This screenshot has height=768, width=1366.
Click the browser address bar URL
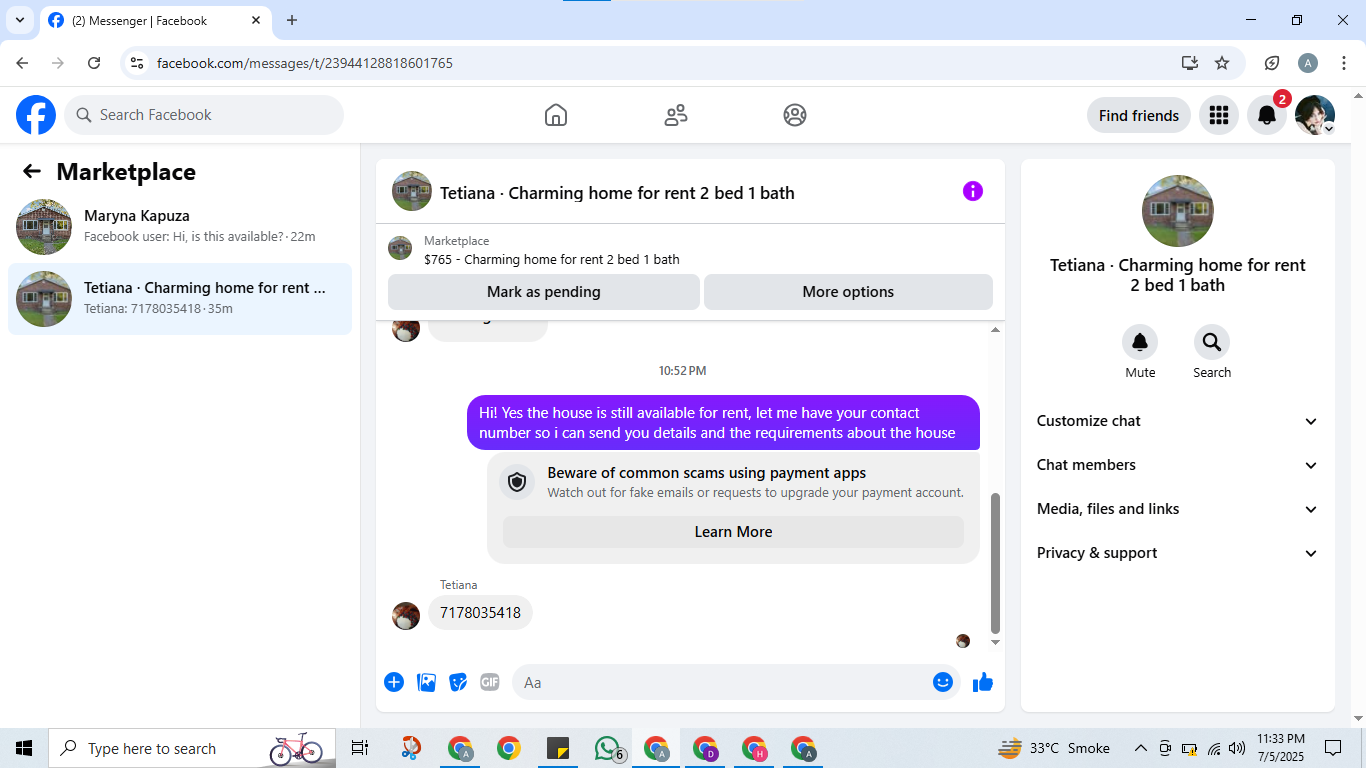305,63
